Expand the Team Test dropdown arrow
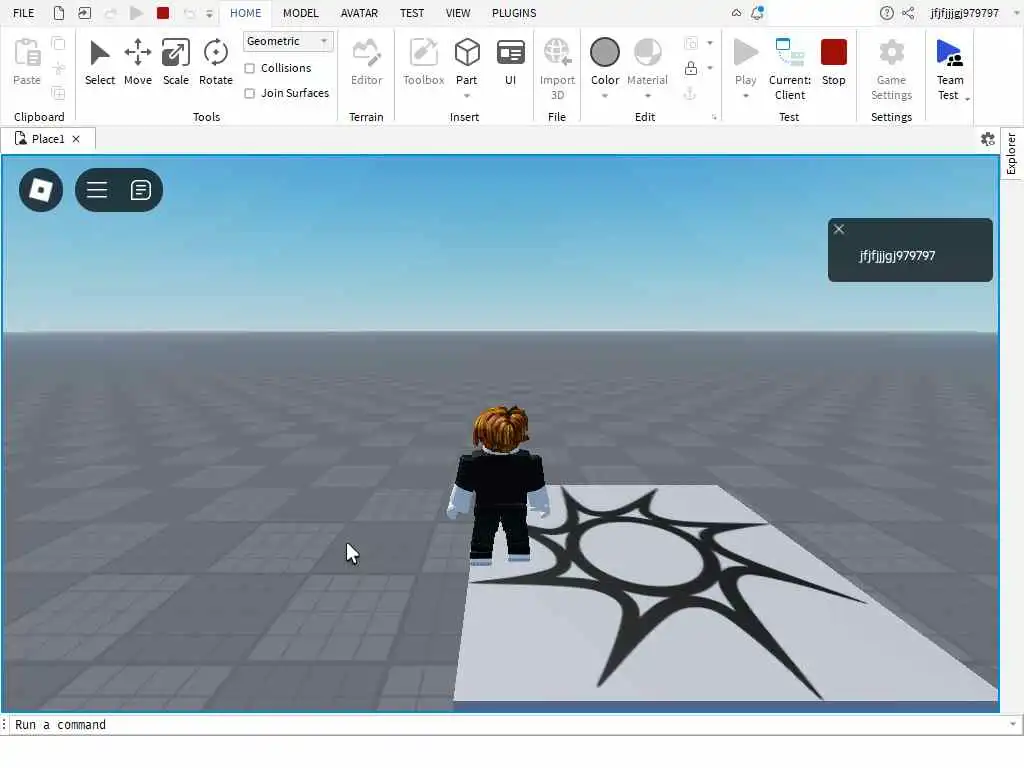The width and height of the screenshot is (1024, 768). [967, 99]
